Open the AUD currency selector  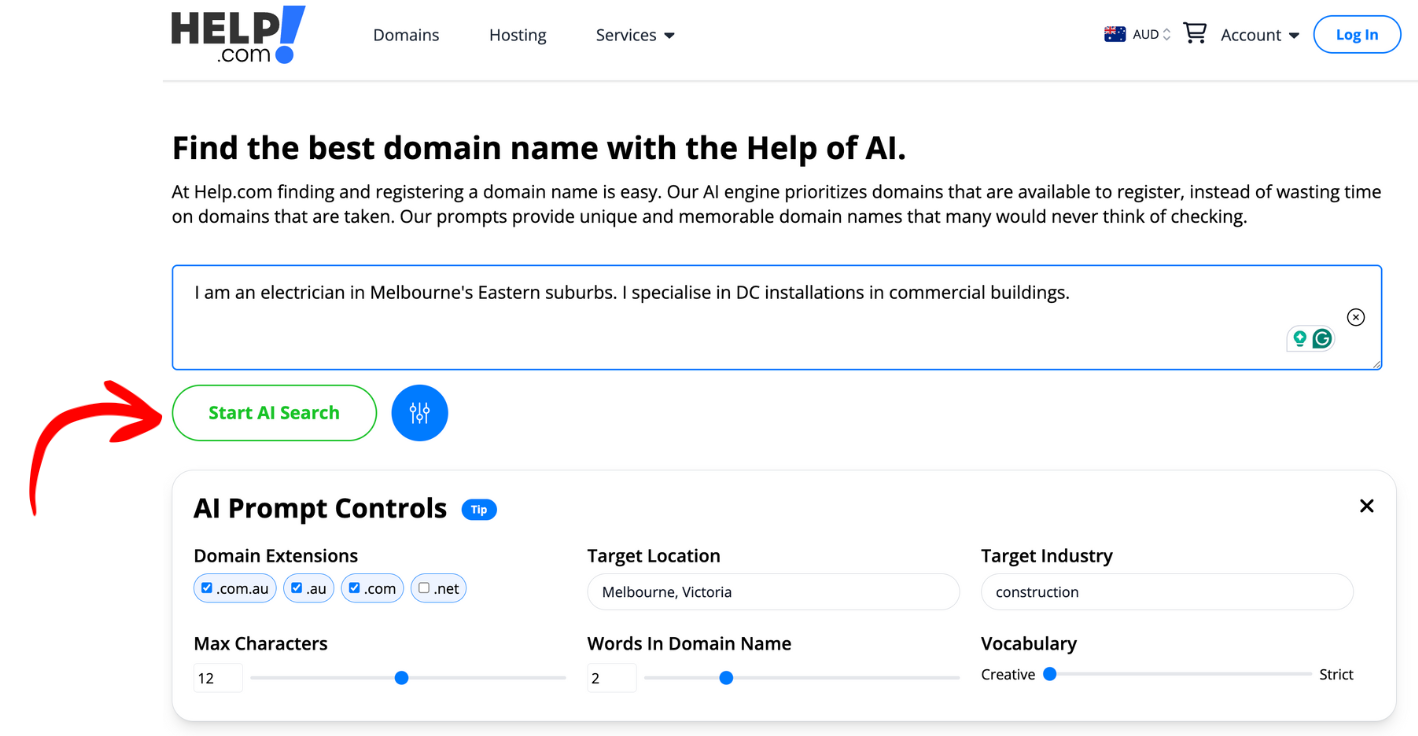click(1151, 35)
